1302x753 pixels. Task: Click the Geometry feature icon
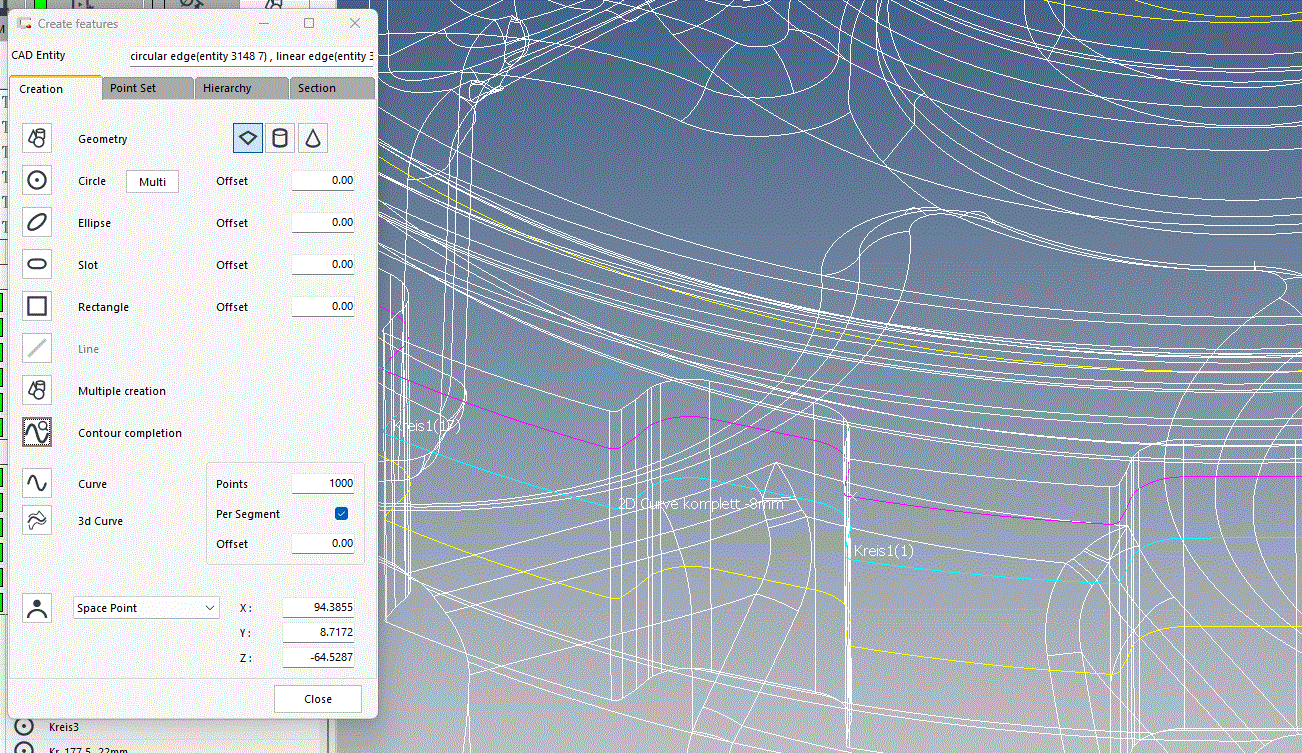point(37,139)
